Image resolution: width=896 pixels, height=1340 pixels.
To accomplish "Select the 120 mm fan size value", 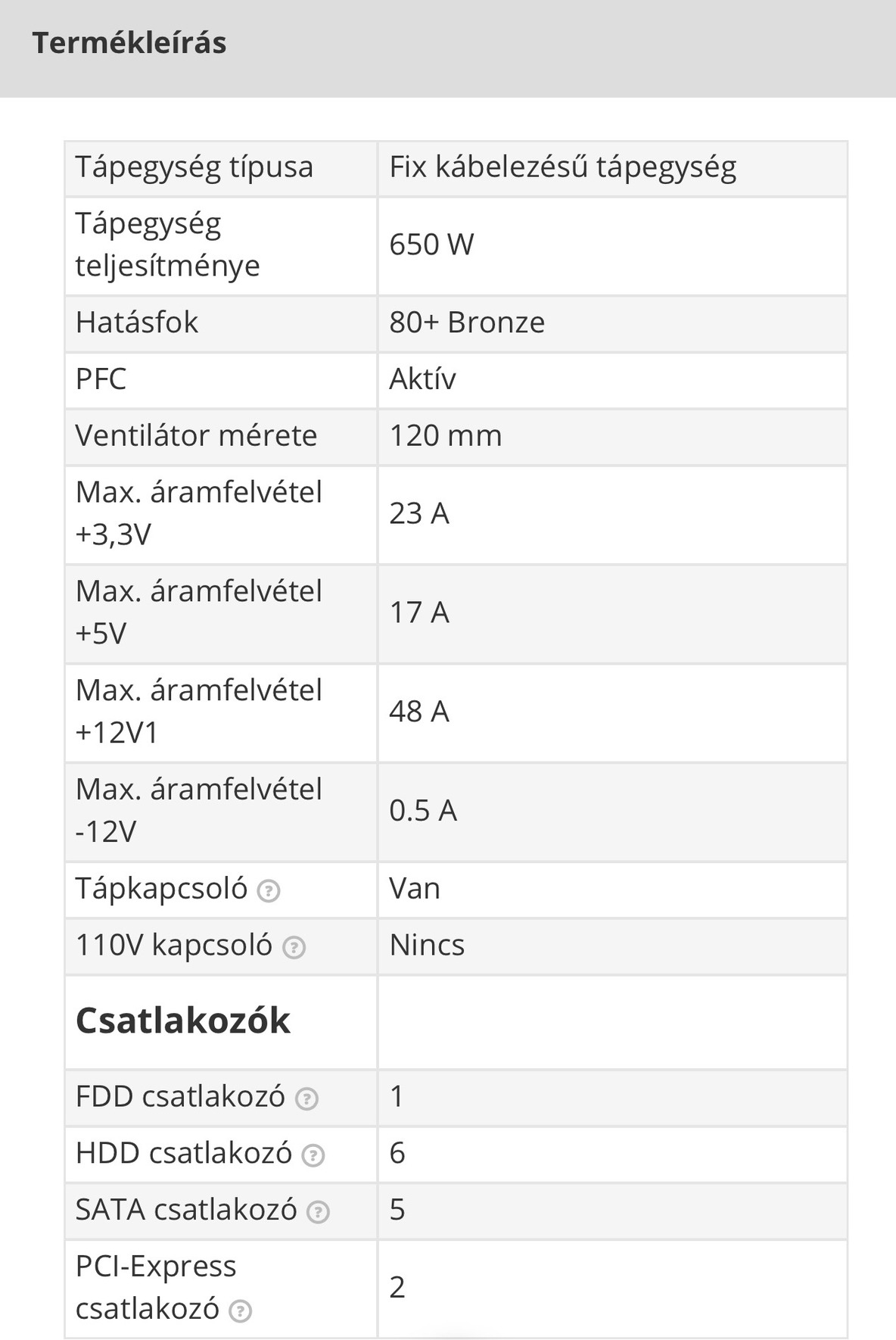I will click(x=446, y=436).
